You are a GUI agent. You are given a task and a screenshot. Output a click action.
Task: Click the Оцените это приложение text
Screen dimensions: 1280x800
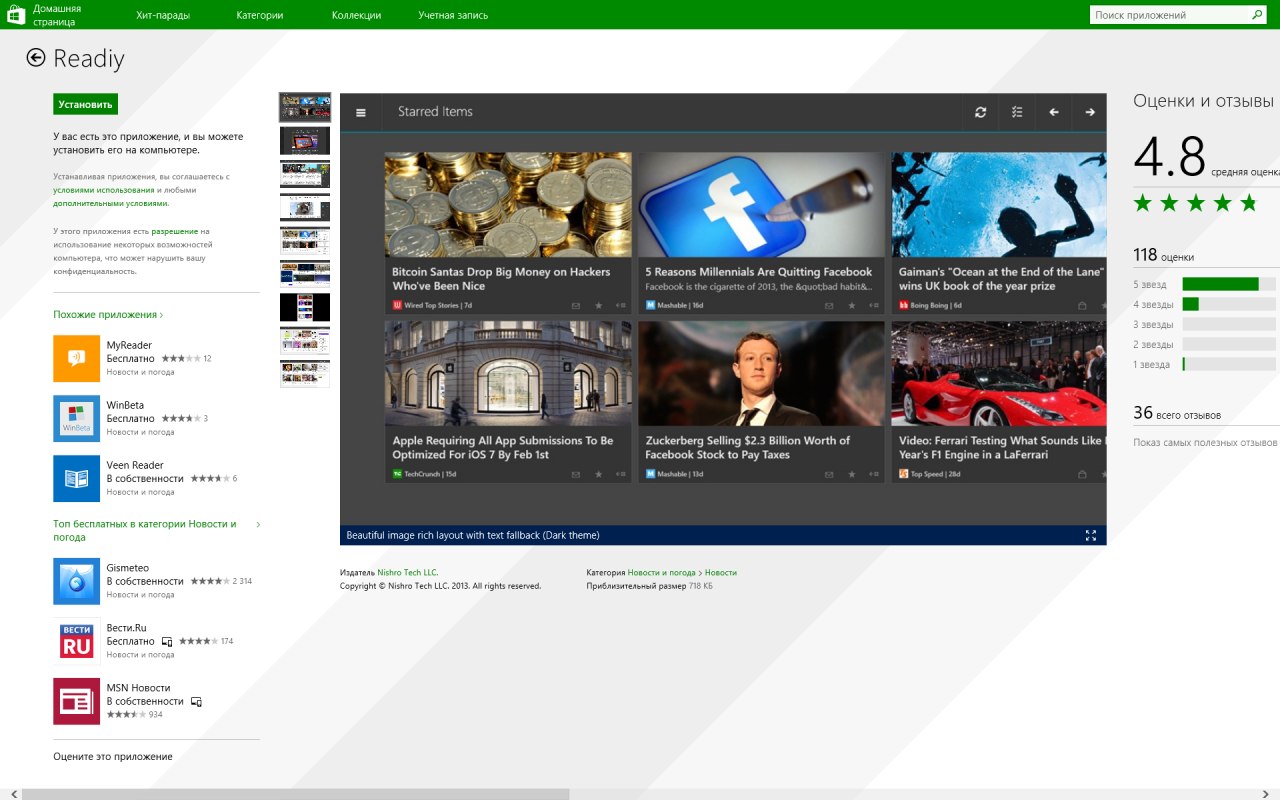click(113, 757)
